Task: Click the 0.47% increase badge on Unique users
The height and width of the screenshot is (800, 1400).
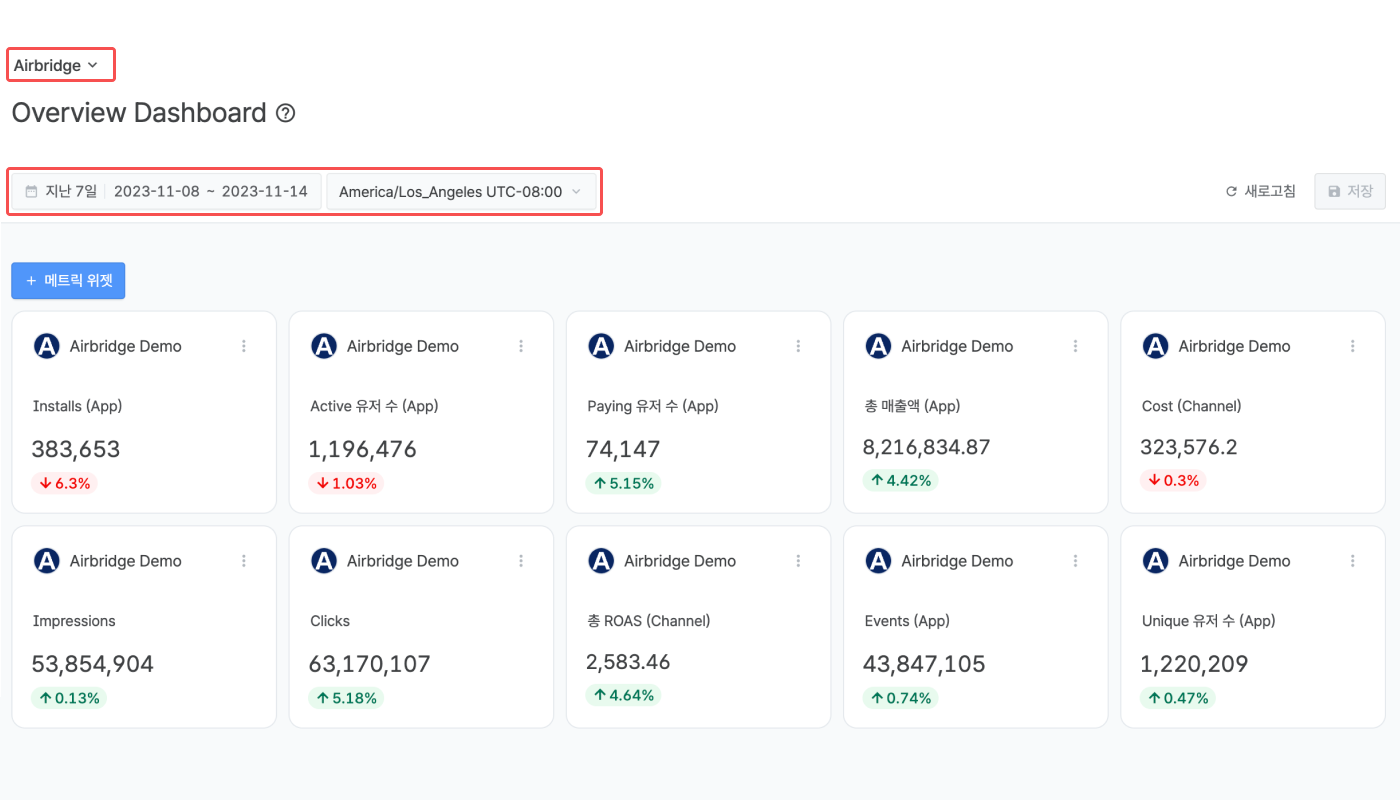Action: (x=1178, y=698)
